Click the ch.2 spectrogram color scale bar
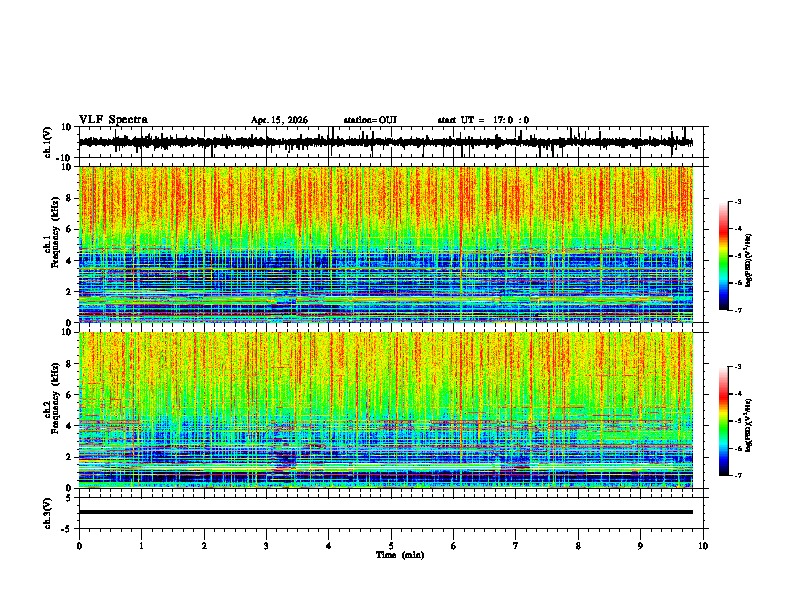 click(723, 421)
